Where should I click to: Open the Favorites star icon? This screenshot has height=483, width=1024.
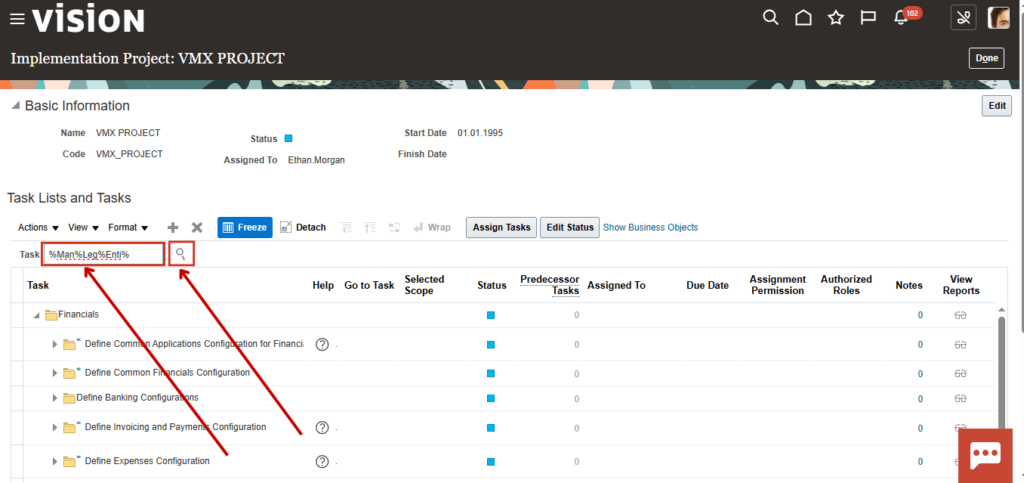pyautogui.click(x=836, y=18)
